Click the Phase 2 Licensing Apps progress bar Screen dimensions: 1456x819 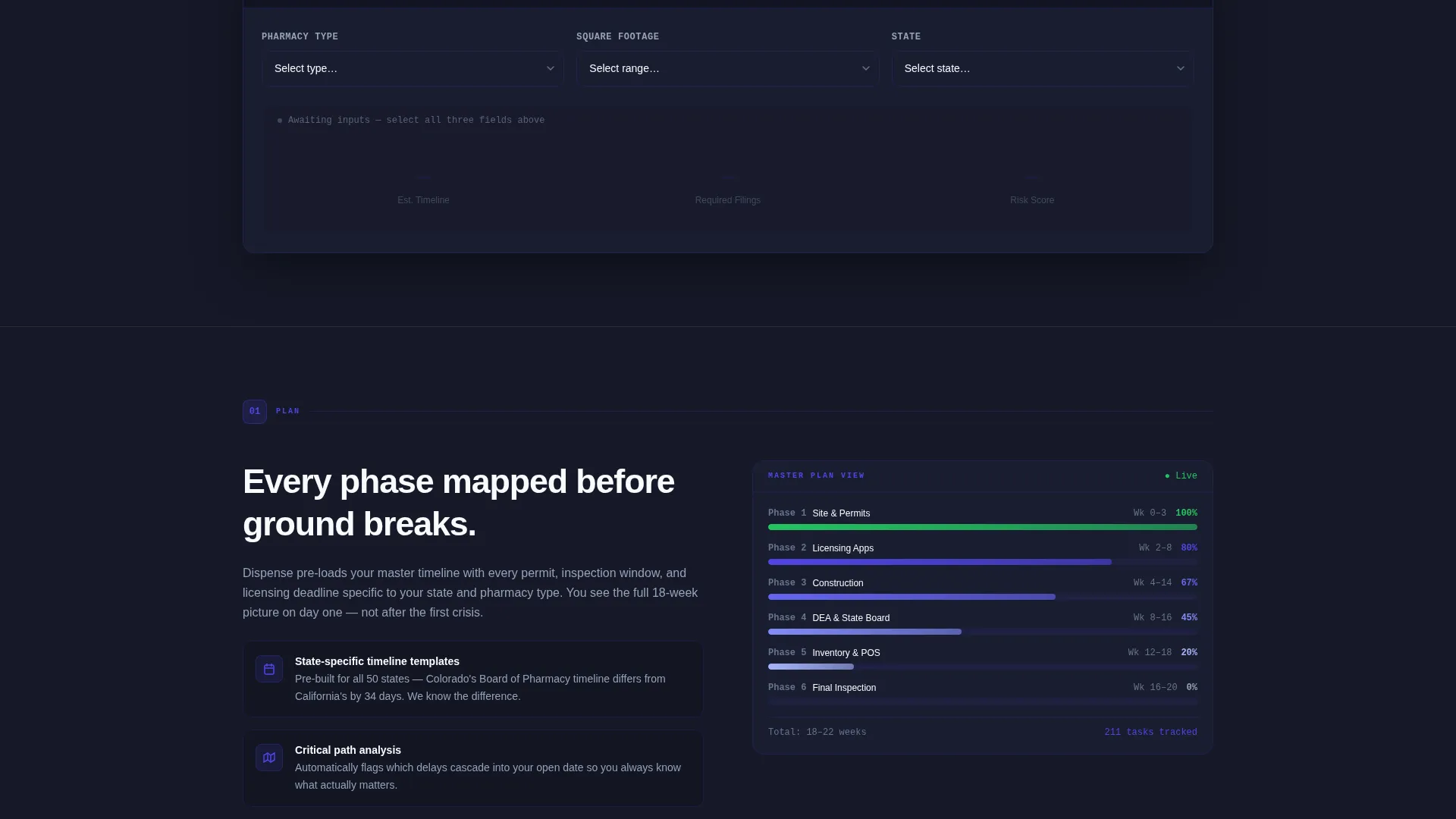pos(983,562)
